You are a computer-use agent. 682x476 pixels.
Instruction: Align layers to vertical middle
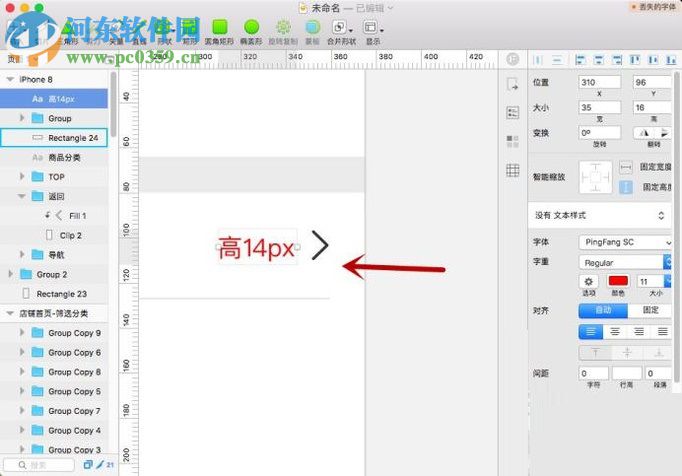click(653, 60)
